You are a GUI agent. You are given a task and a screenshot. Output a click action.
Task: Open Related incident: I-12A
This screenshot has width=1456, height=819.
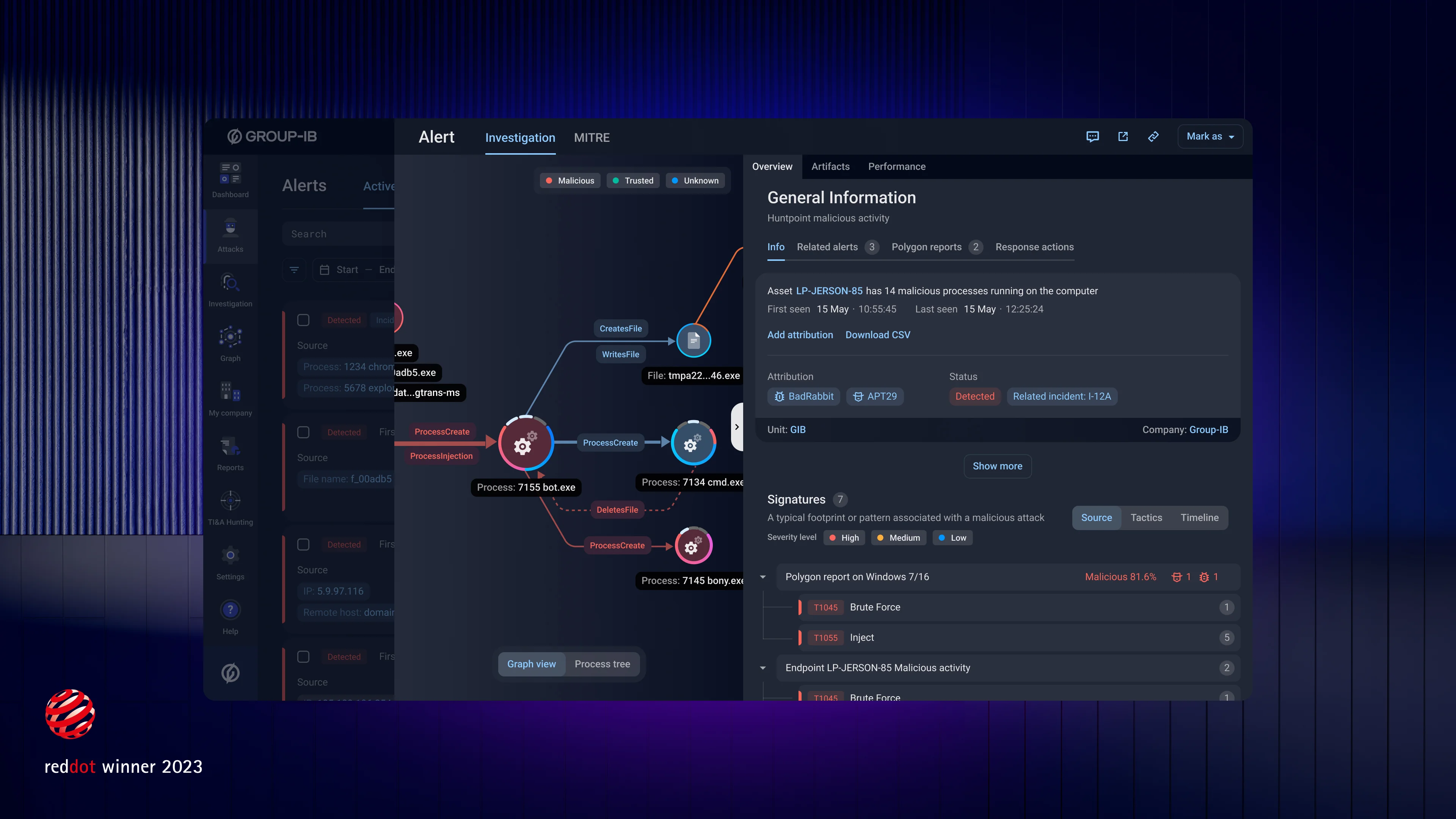click(1062, 397)
